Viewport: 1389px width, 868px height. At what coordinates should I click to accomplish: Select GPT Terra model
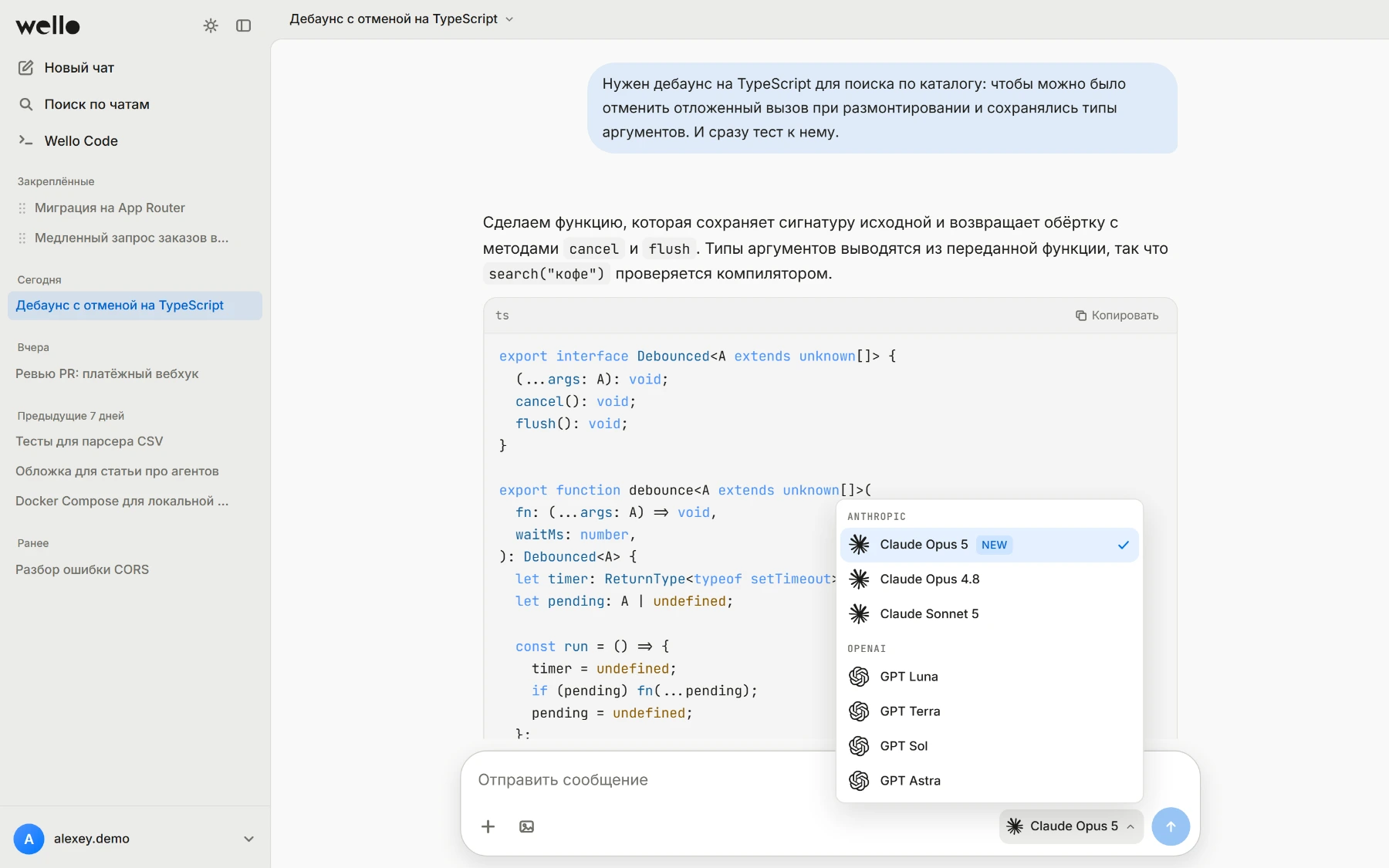[x=989, y=711]
